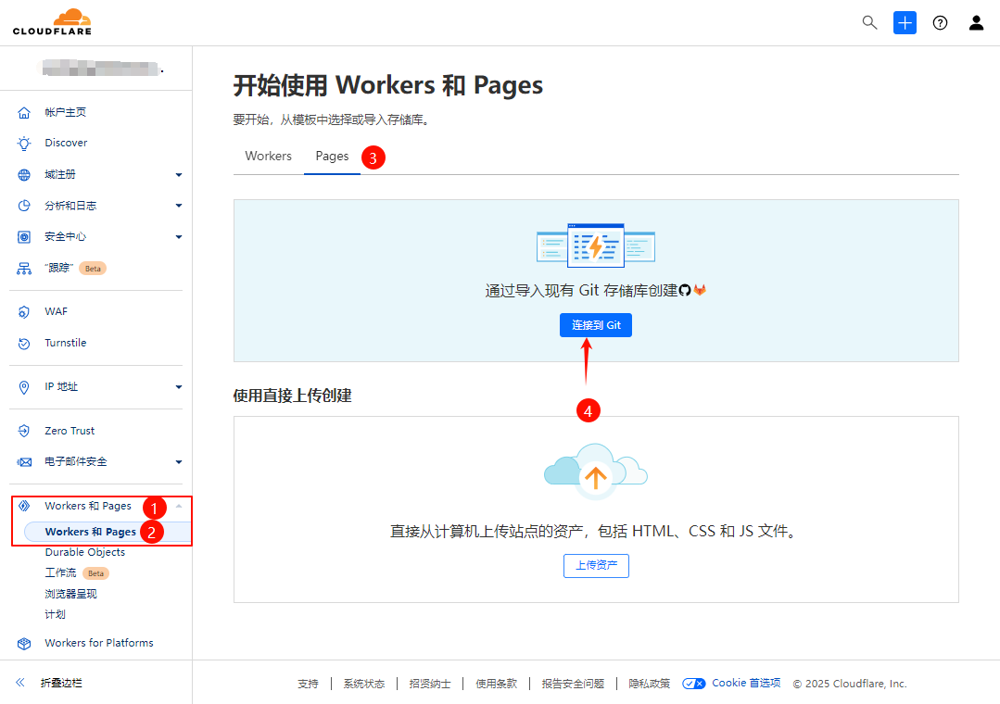Open the 系统状态 footer link

point(363,684)
